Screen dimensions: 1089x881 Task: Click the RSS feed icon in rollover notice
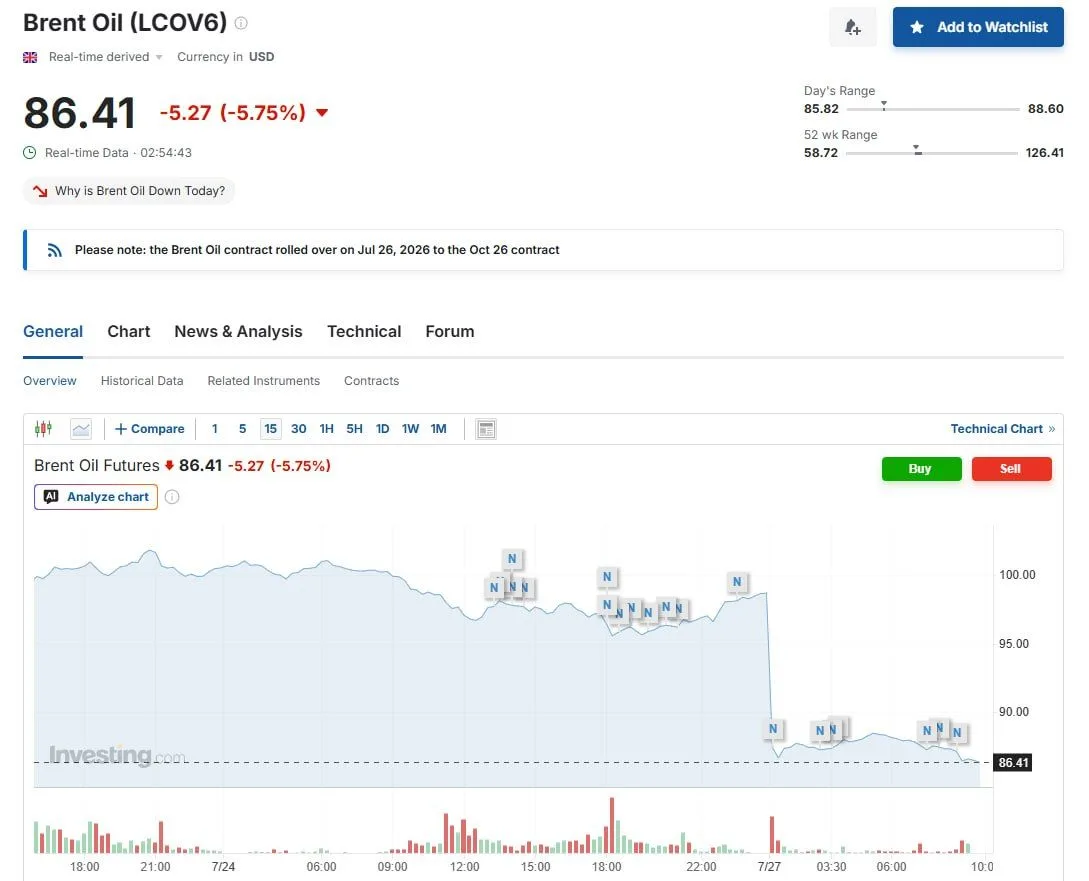point(55,250)
